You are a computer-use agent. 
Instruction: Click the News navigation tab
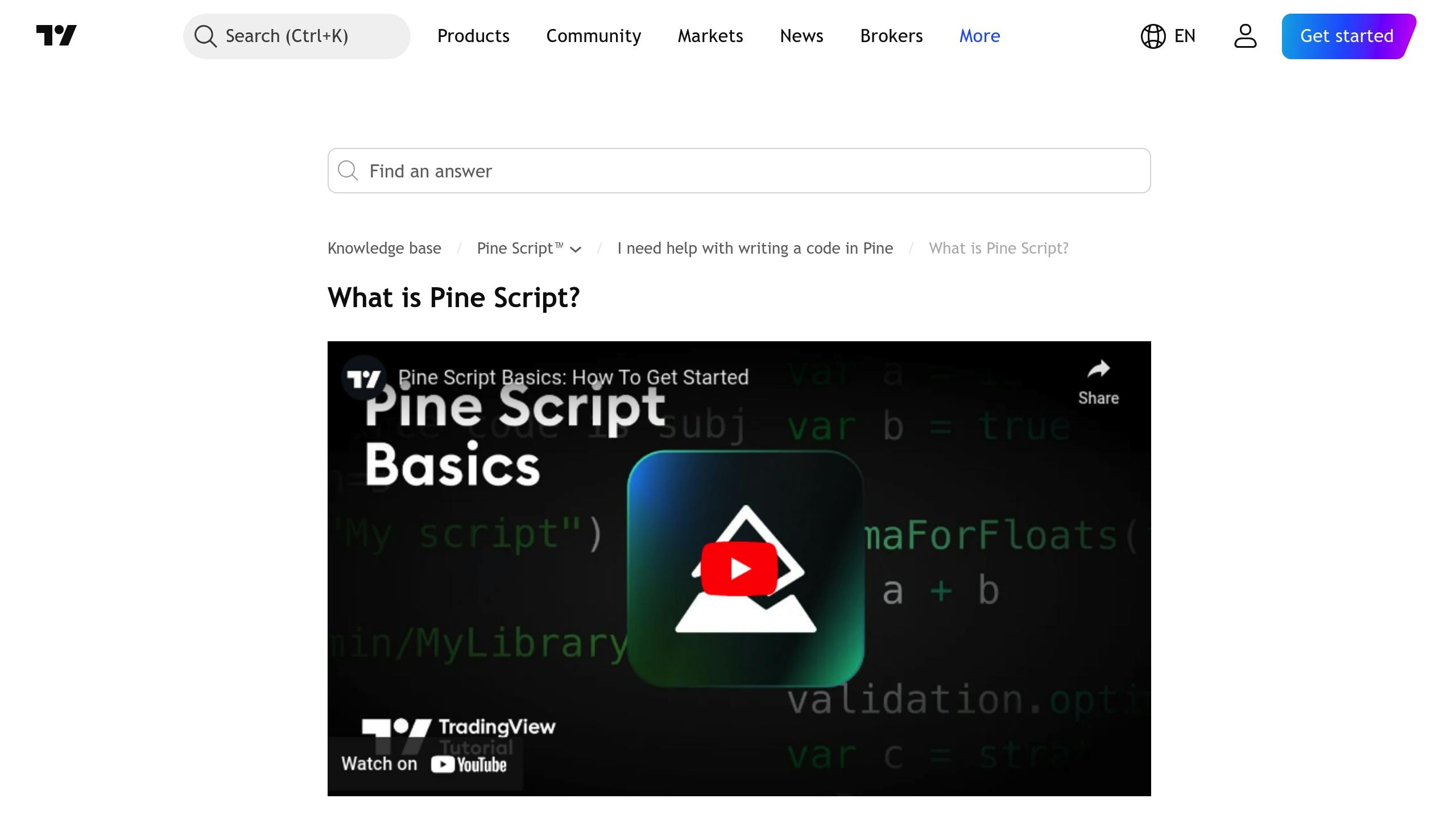[801, 35]
